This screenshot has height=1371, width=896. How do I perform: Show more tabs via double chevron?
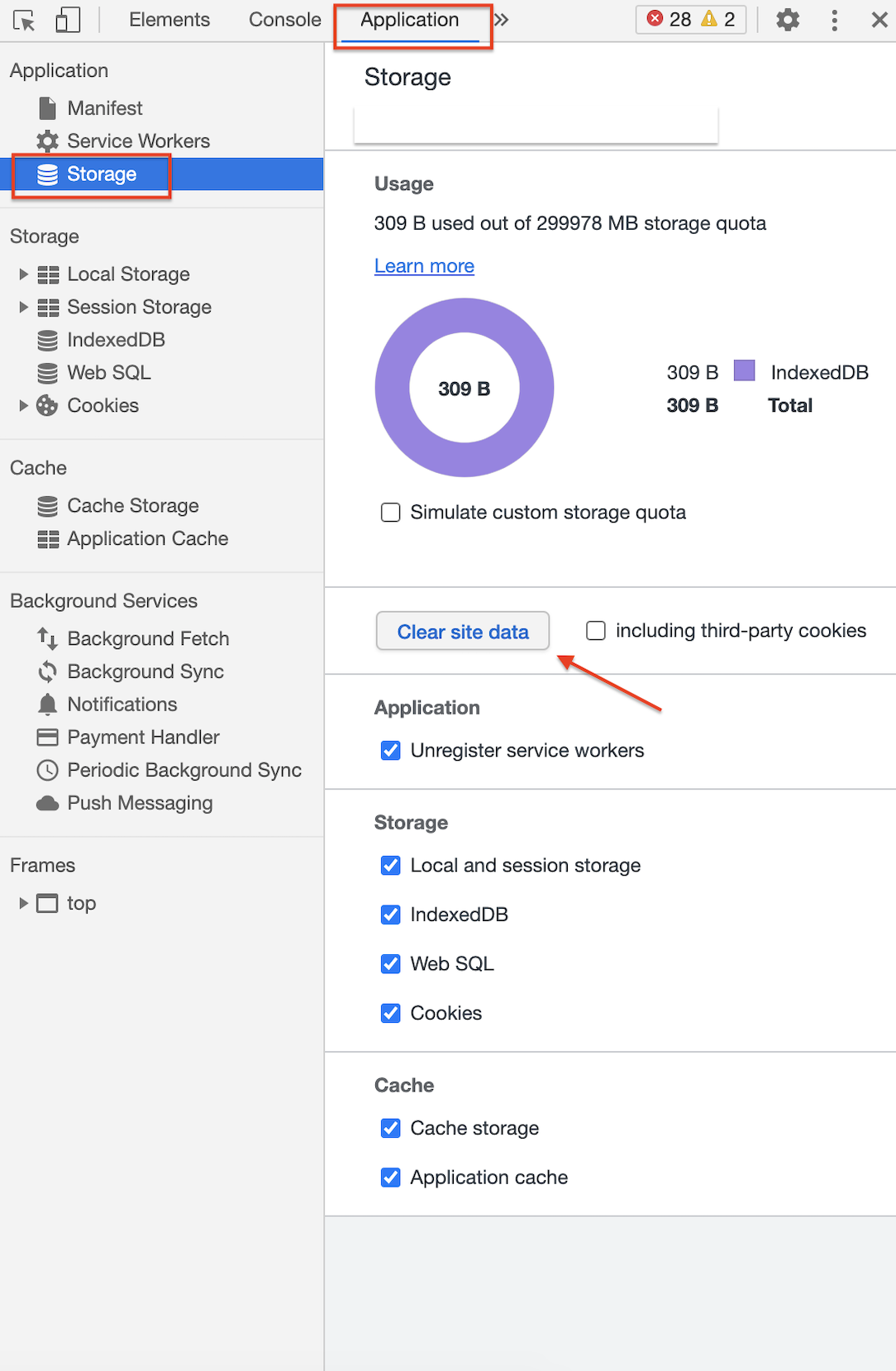(x=502, y=20)
